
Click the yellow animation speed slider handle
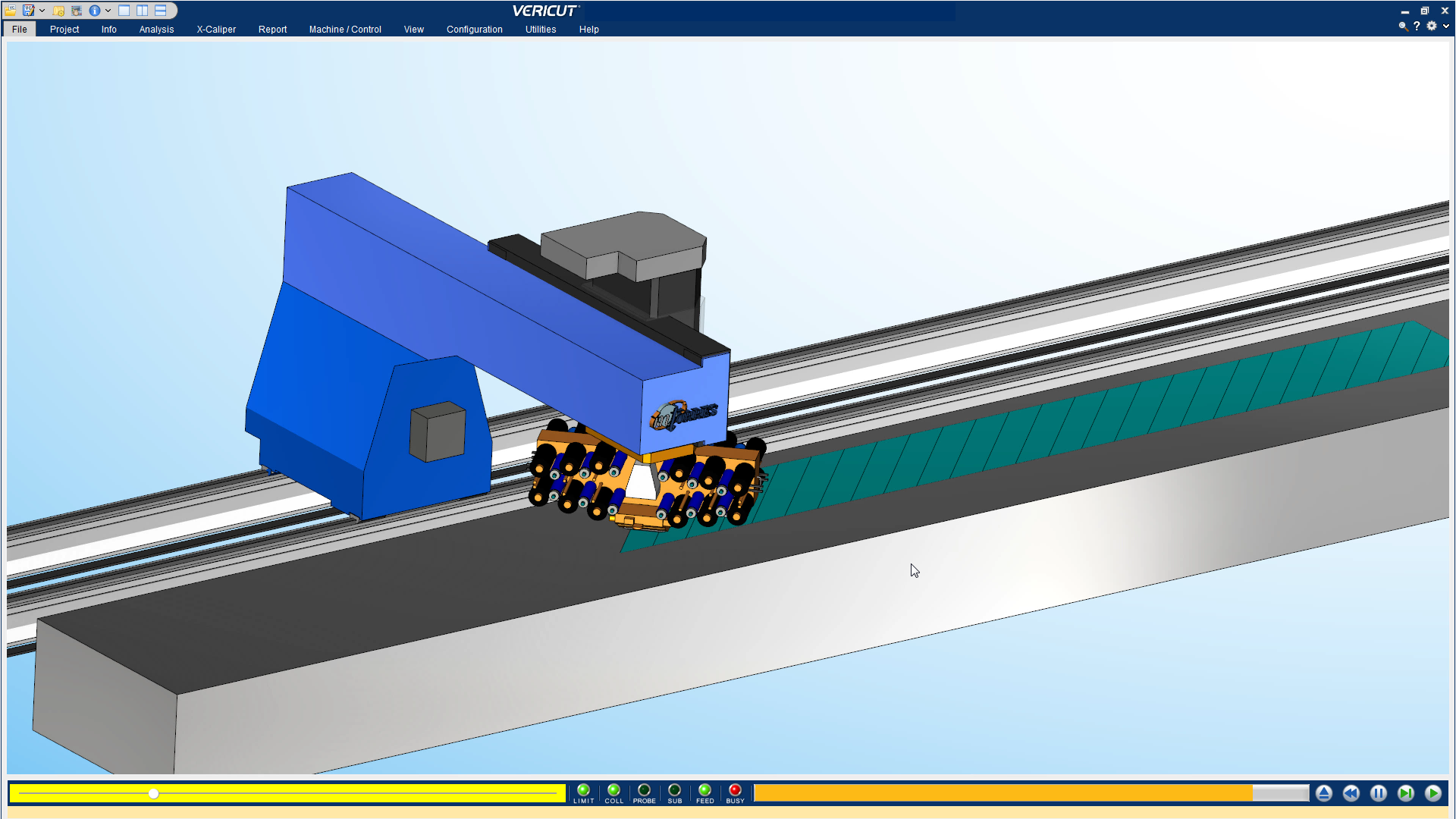point(153,793)
